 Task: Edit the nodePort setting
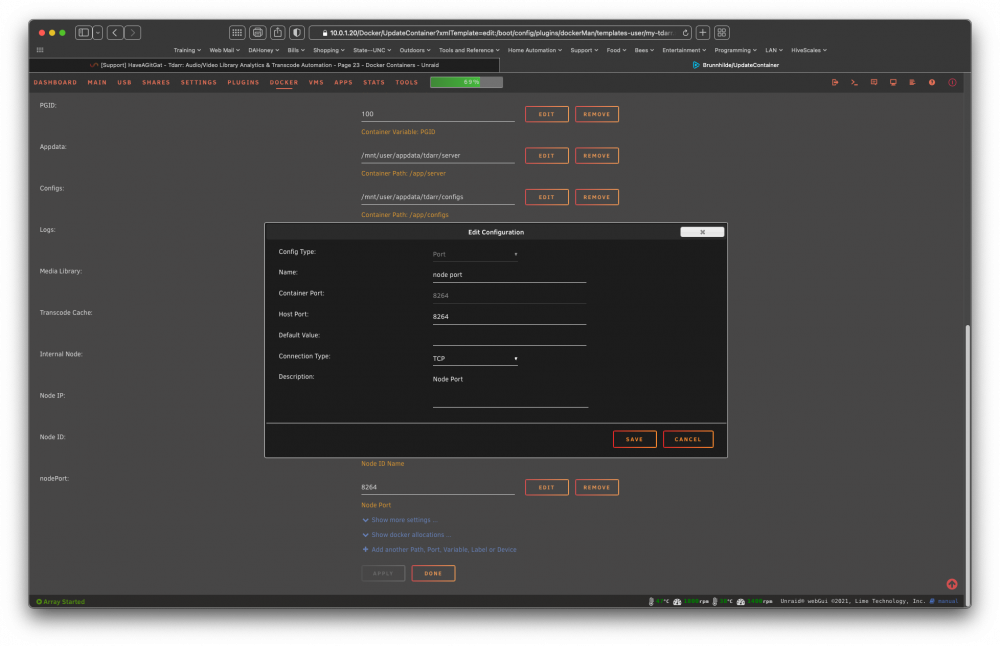click(547, 487)
